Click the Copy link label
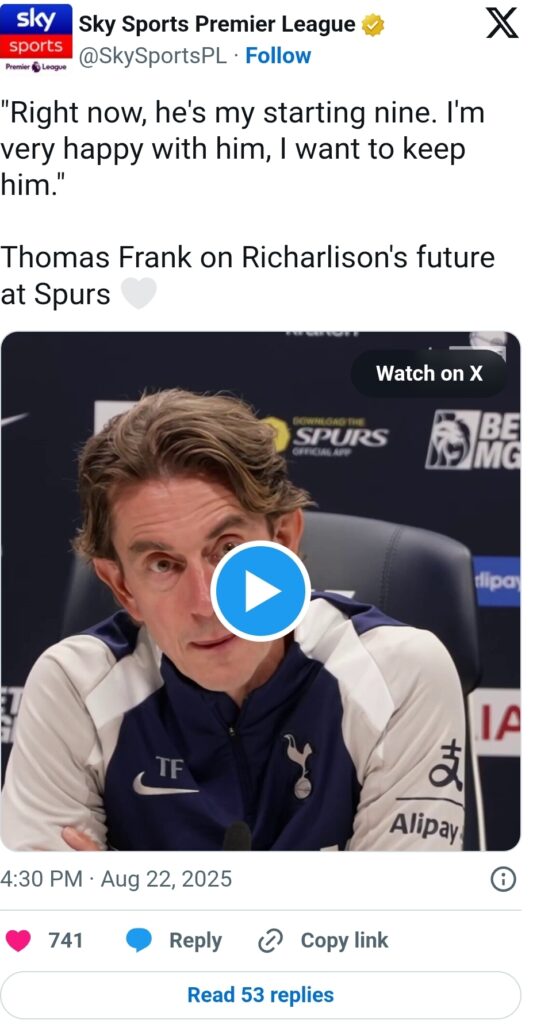The width and height of the screenshot is (533, 1024). [344, 940]
